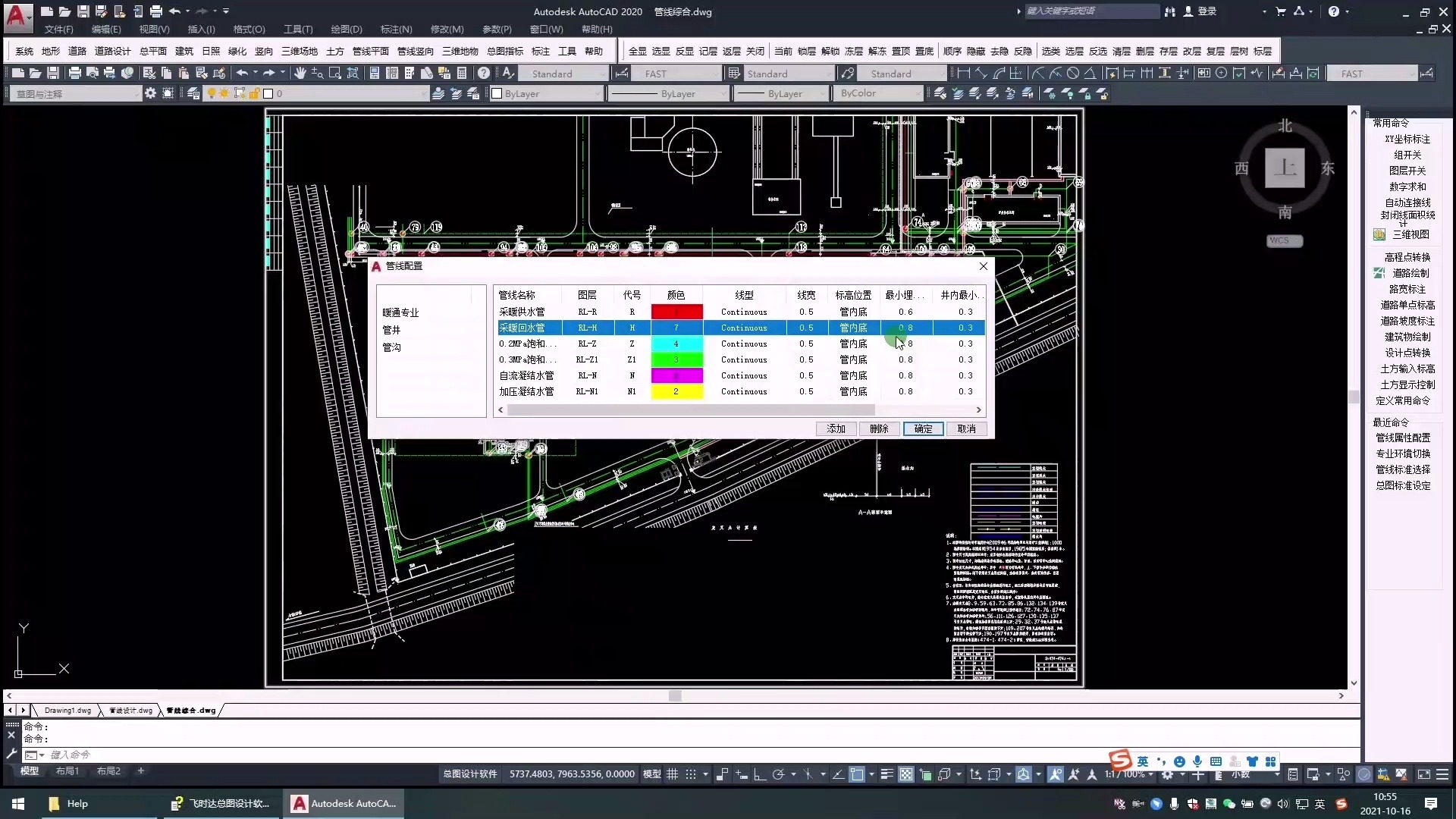The height and width of the screenshot is (819, 1456).
Task: Click the 添加 button in dialog
Action: [x=836, y=428]
